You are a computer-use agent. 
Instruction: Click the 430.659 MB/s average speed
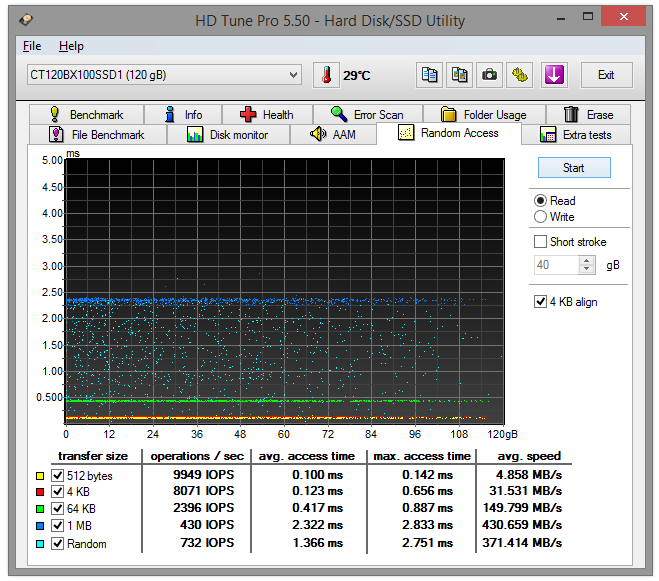(x=522, y=525)
